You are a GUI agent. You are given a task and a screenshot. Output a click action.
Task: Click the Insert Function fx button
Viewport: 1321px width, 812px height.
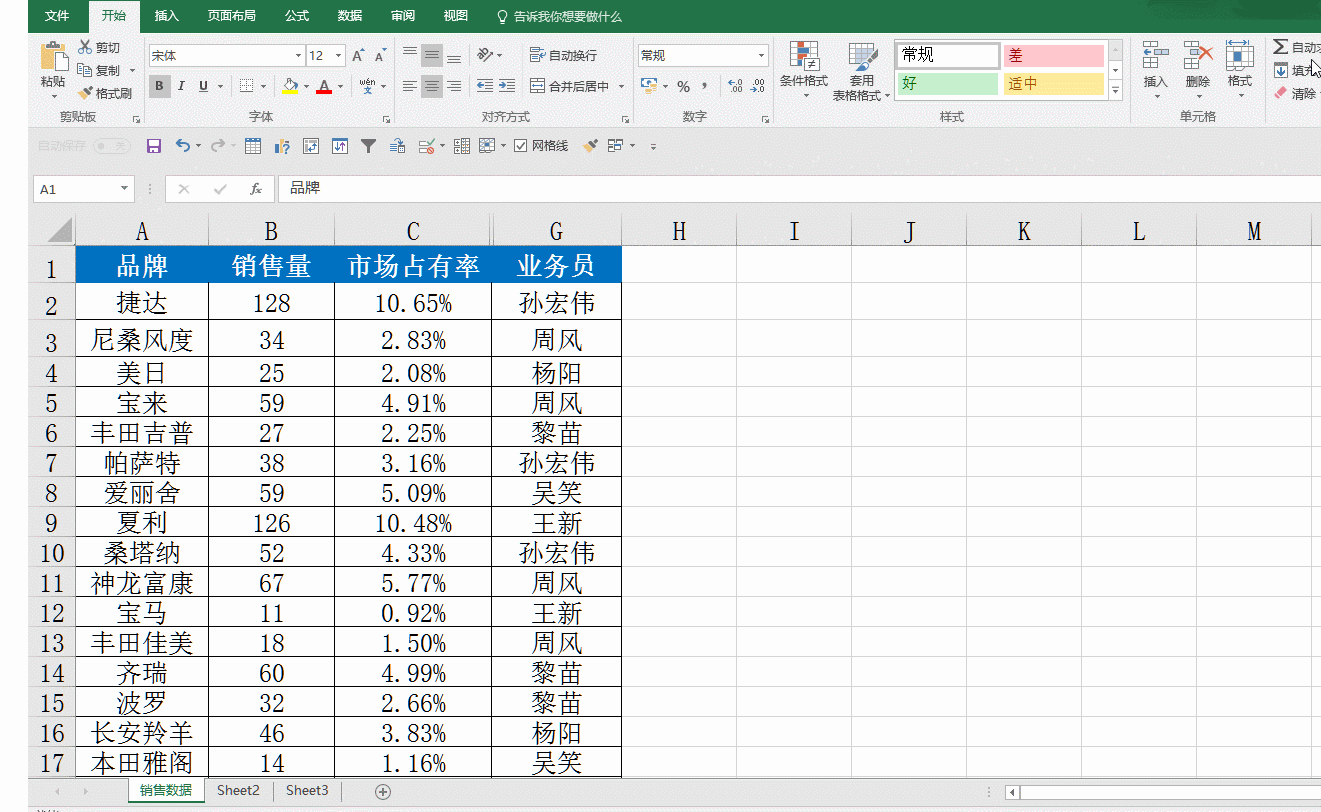click(x=256, y=189)
